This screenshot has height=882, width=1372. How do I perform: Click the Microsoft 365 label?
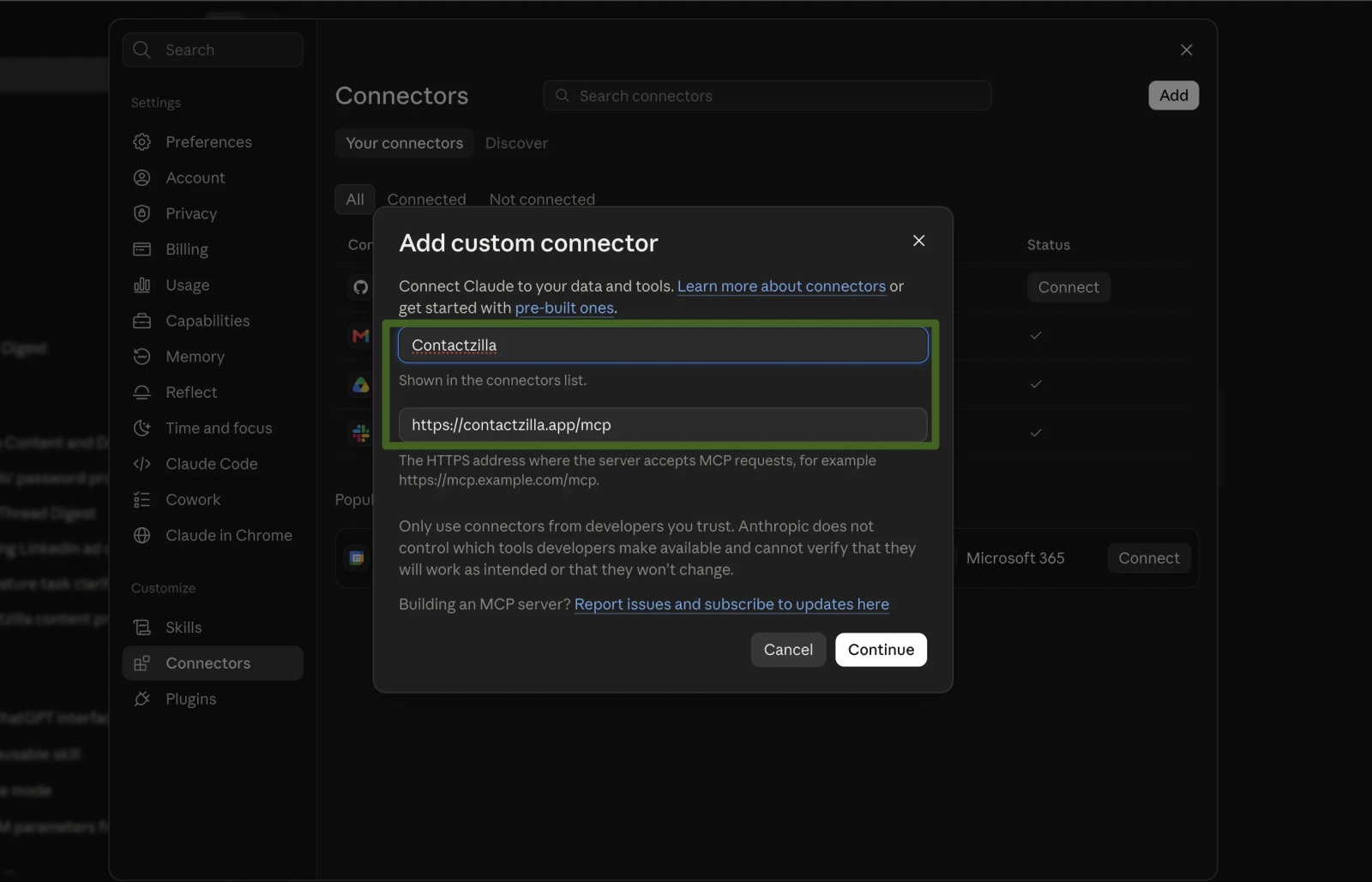point(1015,558)
